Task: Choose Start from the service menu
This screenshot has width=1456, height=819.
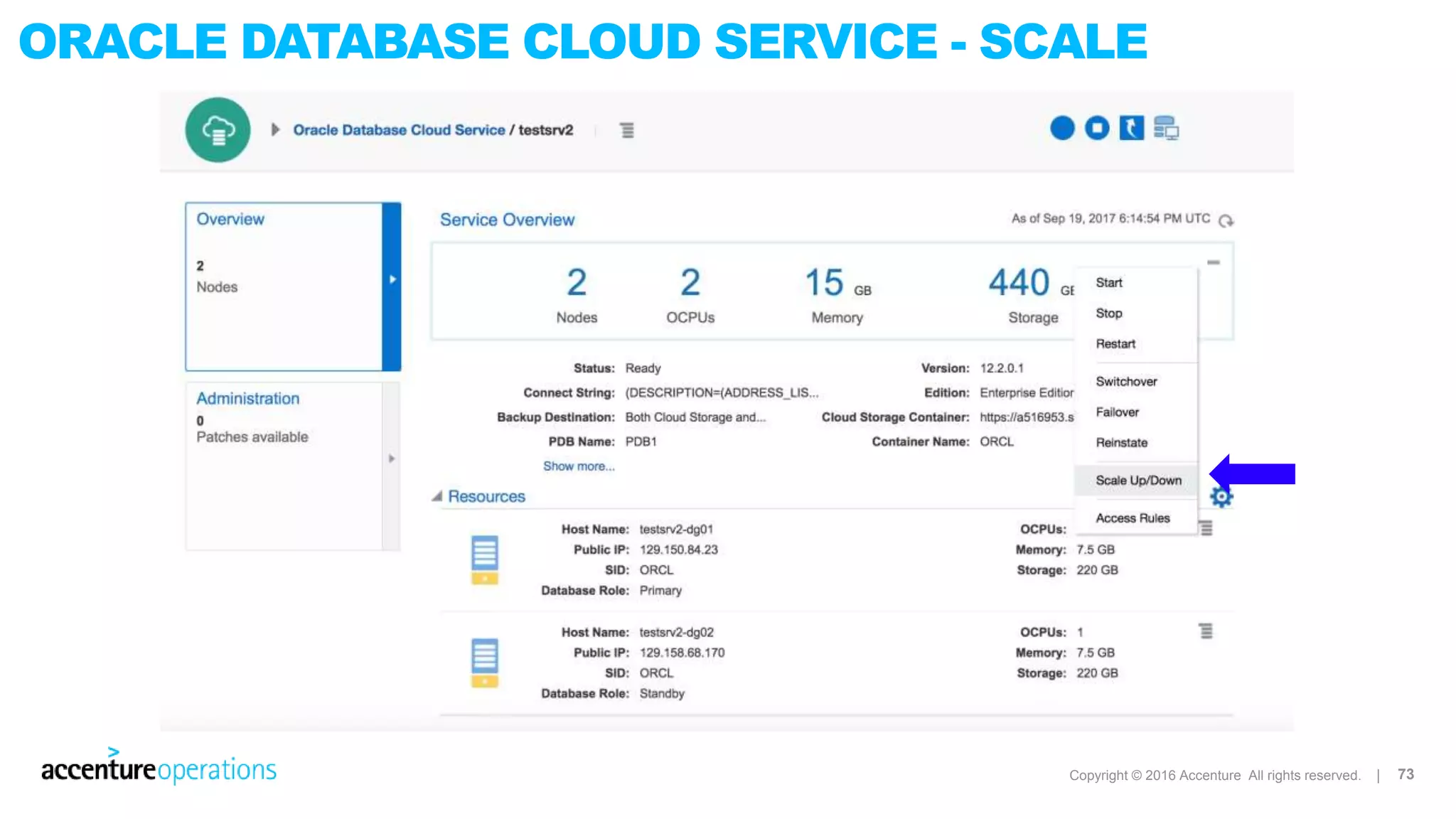Action: pos(1109,283)
